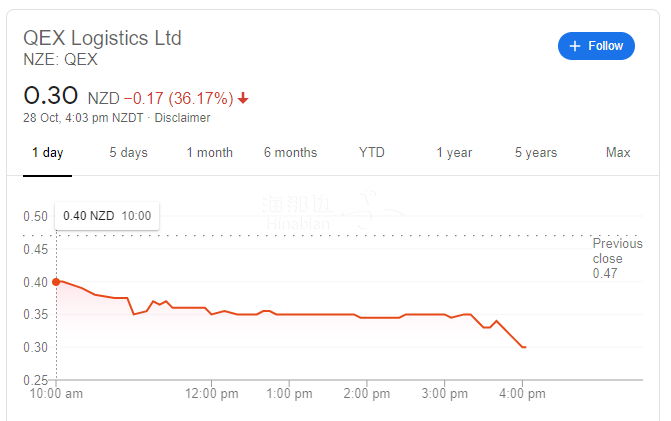Click the plus icon on Follow
Image resolution: width=671 pixels, height=421 pixels.
click(x=575, y=46)
